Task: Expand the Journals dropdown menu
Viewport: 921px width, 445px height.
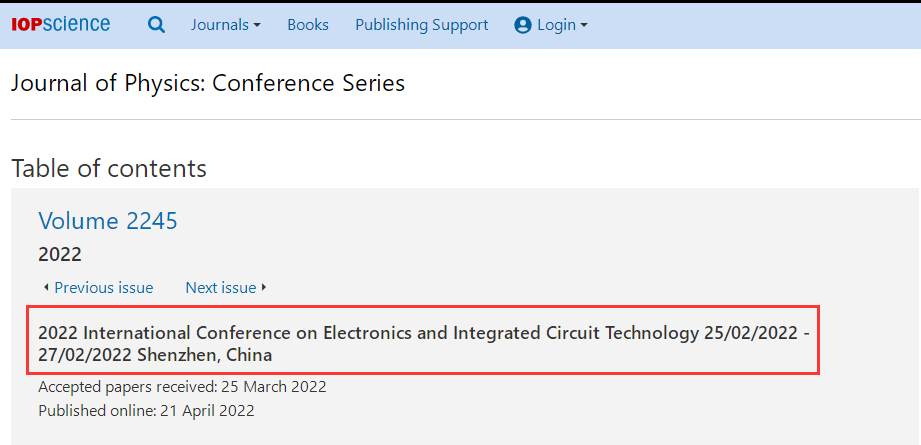Action: pyautogui.click(x=226, y=25)
